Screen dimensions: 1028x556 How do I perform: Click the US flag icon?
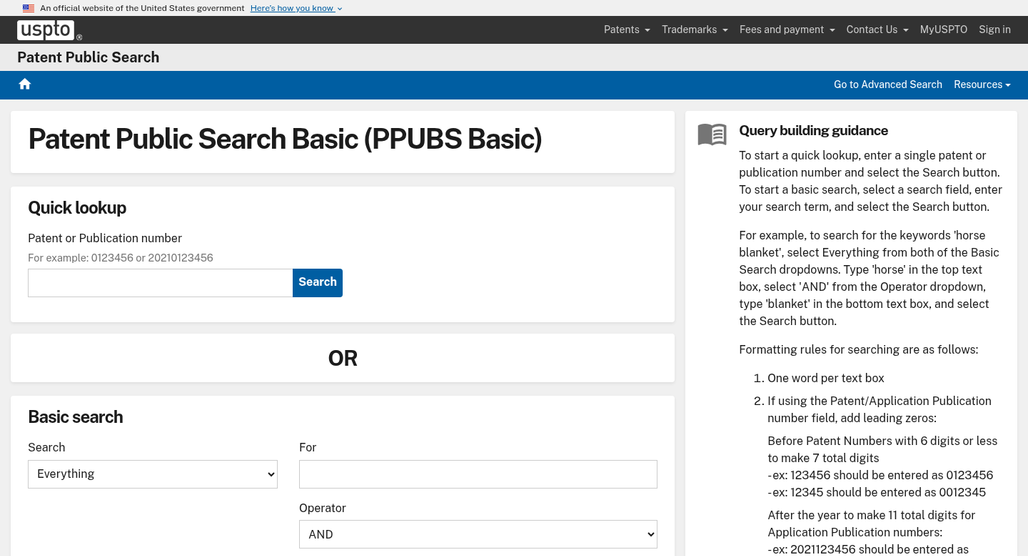[28, 9]
